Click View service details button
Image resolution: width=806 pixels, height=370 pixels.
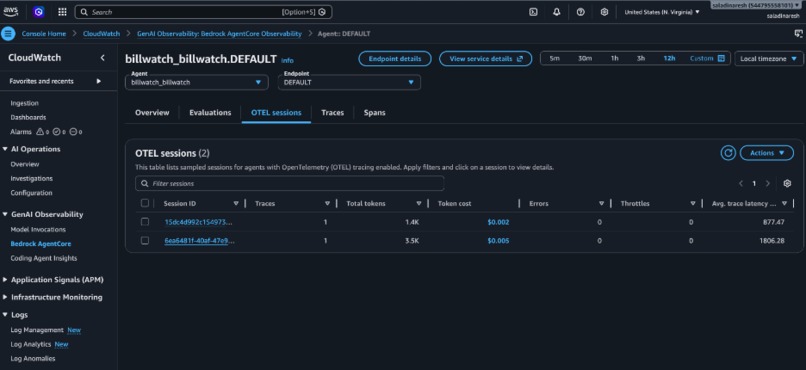pyautogui.click(x=486, y=59)
